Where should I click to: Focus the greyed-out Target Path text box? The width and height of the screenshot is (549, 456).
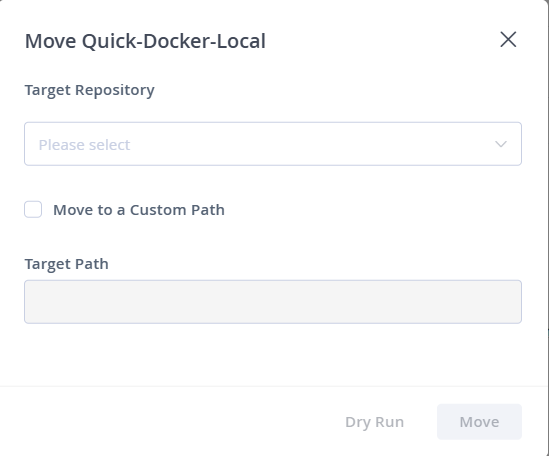tap(273, 302)
